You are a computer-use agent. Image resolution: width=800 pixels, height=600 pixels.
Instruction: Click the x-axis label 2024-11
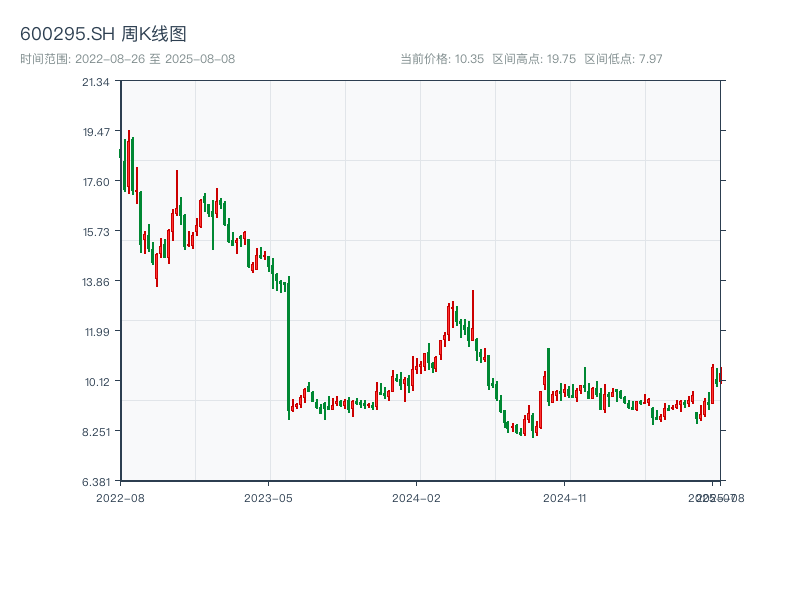coord(564,498)
